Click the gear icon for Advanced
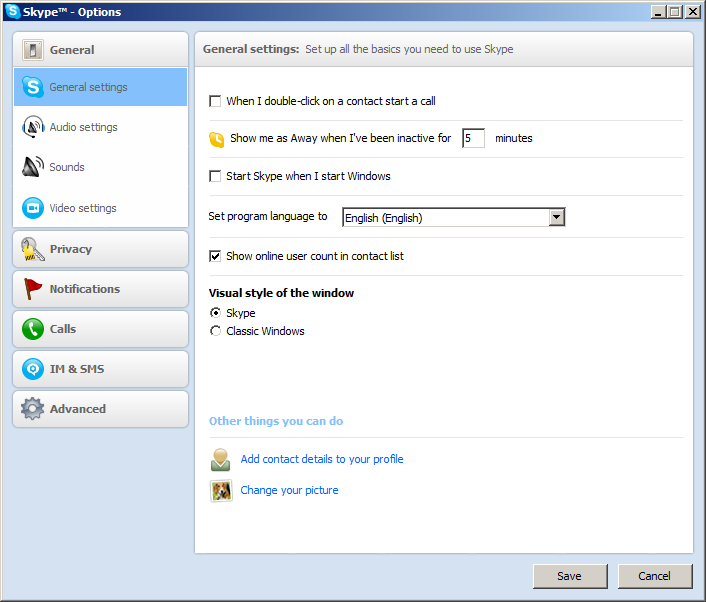This screenshot has height=602, width=706. pos(32,409)
